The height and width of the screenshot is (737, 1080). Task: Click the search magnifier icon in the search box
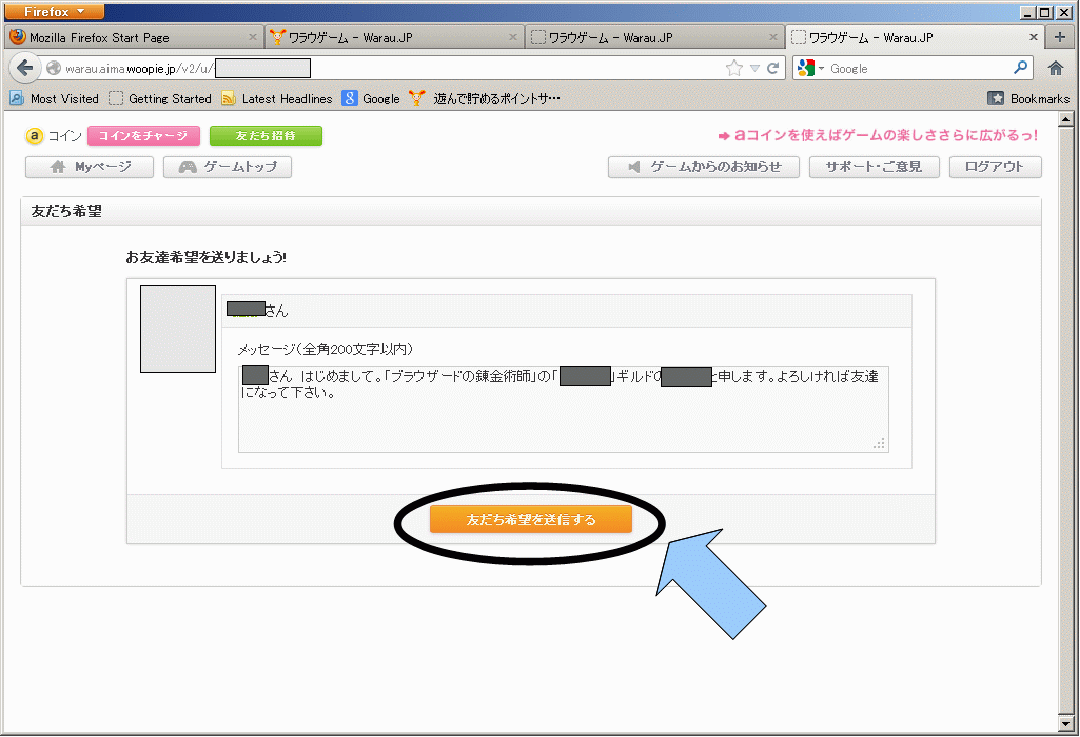[x=1020, y=68]
